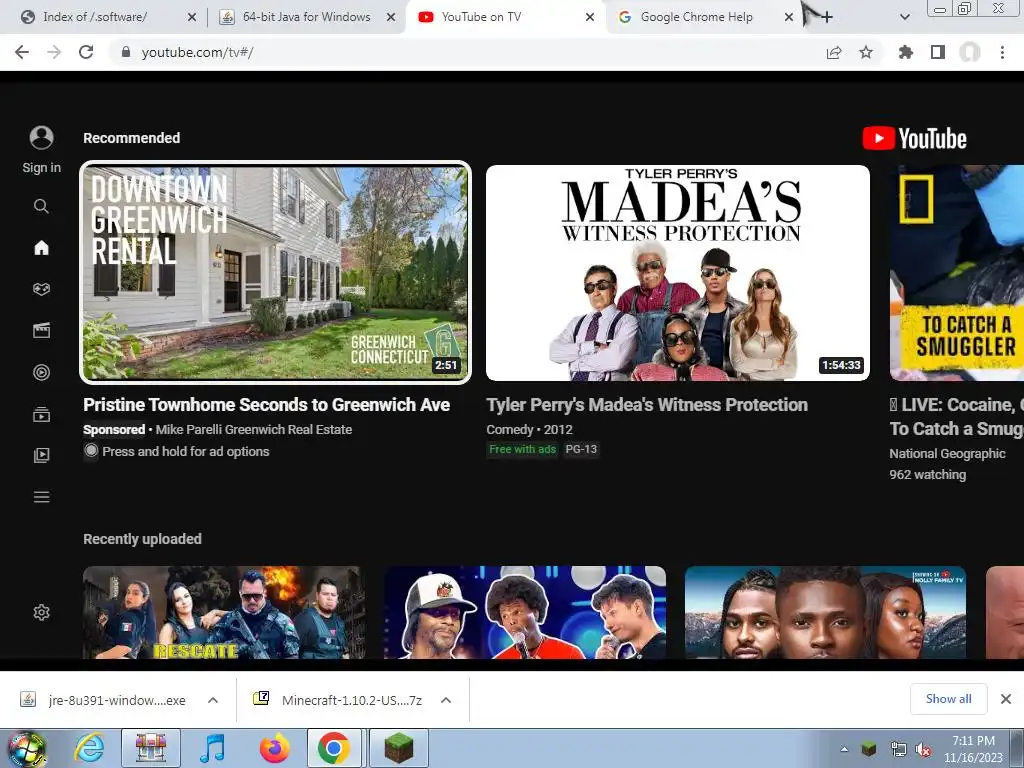The width and height of the screenshot is (1024, 768).
Task: Reload the YouTube page
Action: click(x=86, y=52)
